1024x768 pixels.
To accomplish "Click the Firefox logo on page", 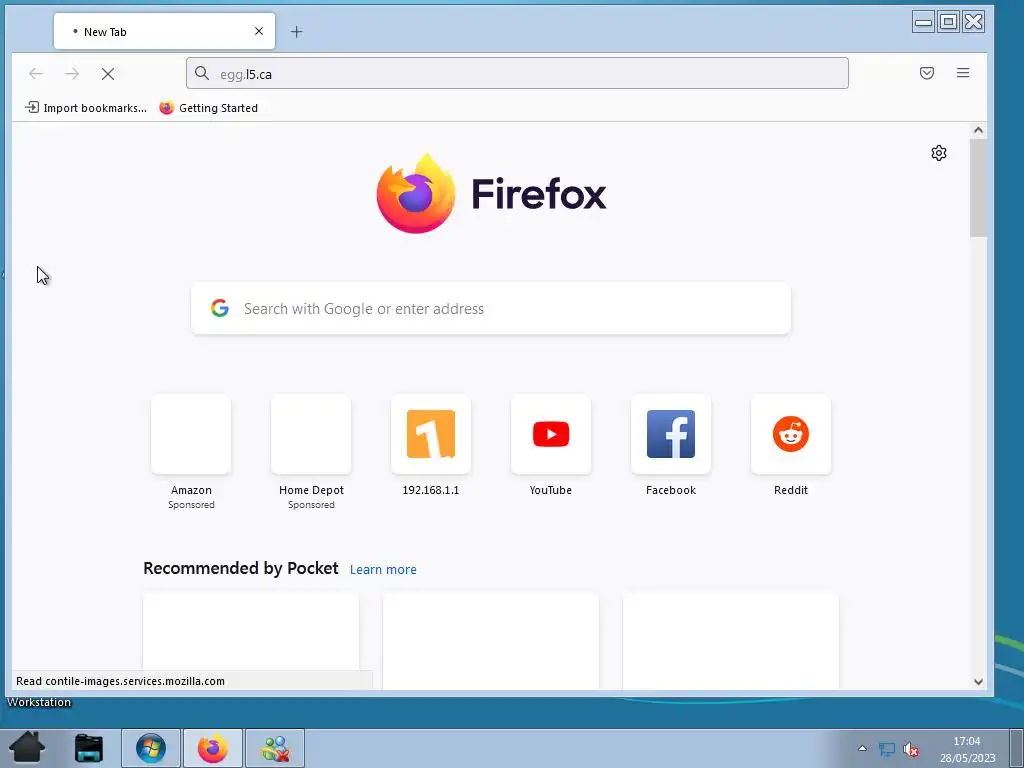I will tap(490, 193).
